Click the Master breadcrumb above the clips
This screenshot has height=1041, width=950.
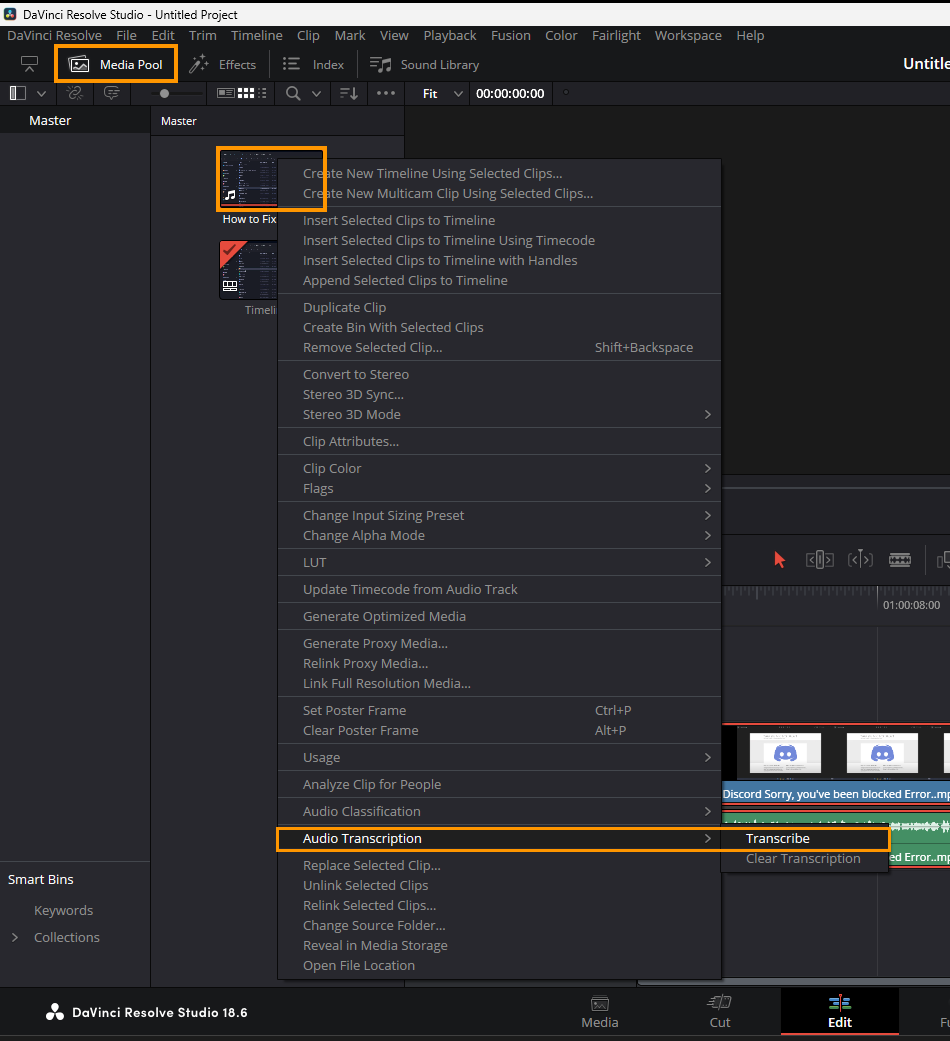pos(179,121)
